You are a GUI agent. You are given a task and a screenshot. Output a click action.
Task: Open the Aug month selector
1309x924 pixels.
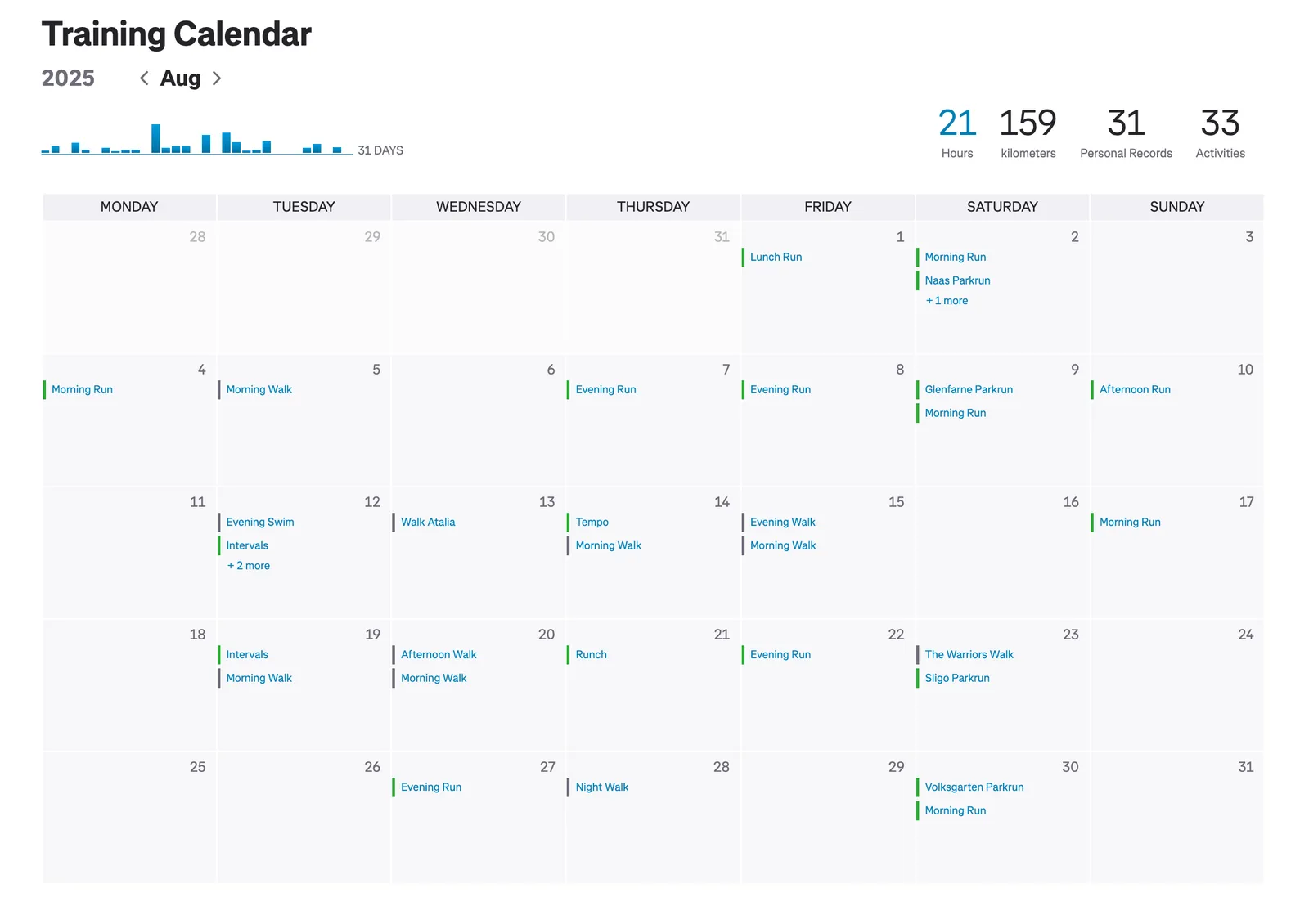pos(180,78)
